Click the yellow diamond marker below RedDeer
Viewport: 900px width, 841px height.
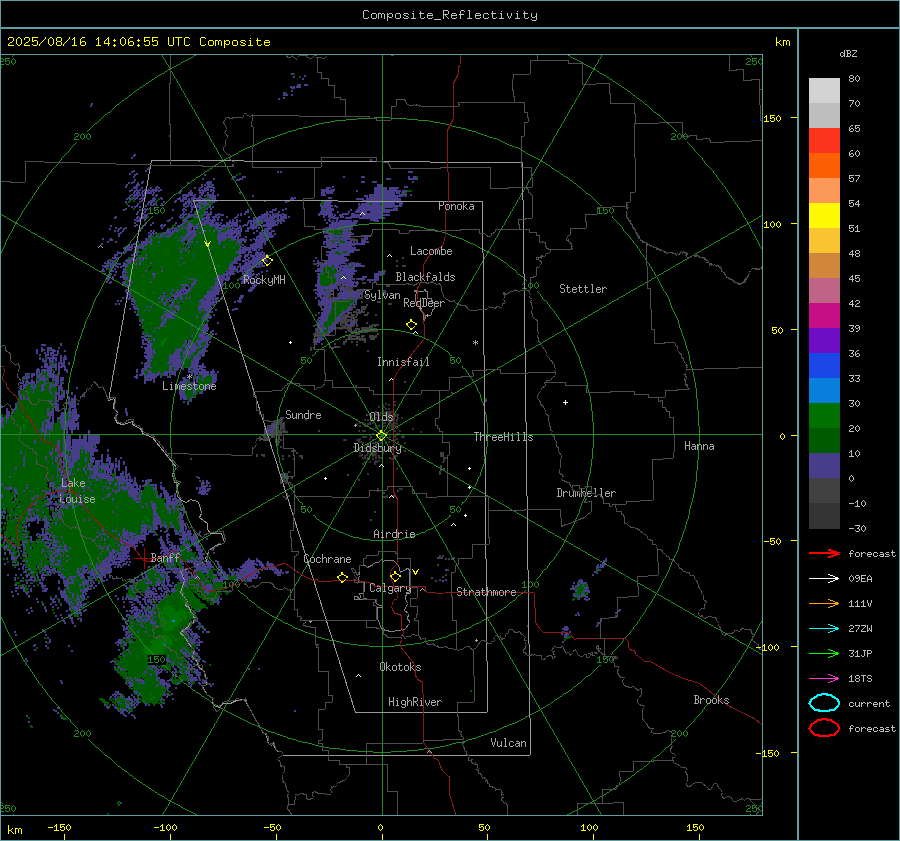(411, 325)
